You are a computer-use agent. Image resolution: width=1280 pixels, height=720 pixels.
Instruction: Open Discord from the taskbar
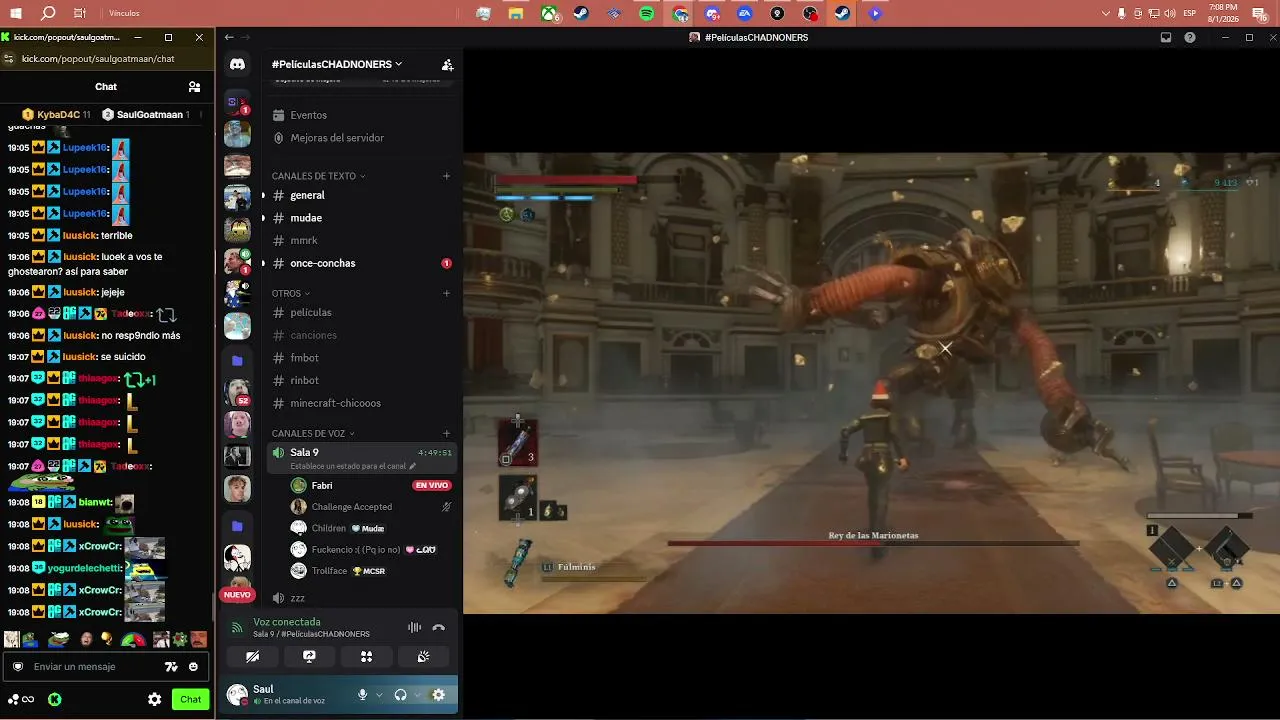[712, 14]
